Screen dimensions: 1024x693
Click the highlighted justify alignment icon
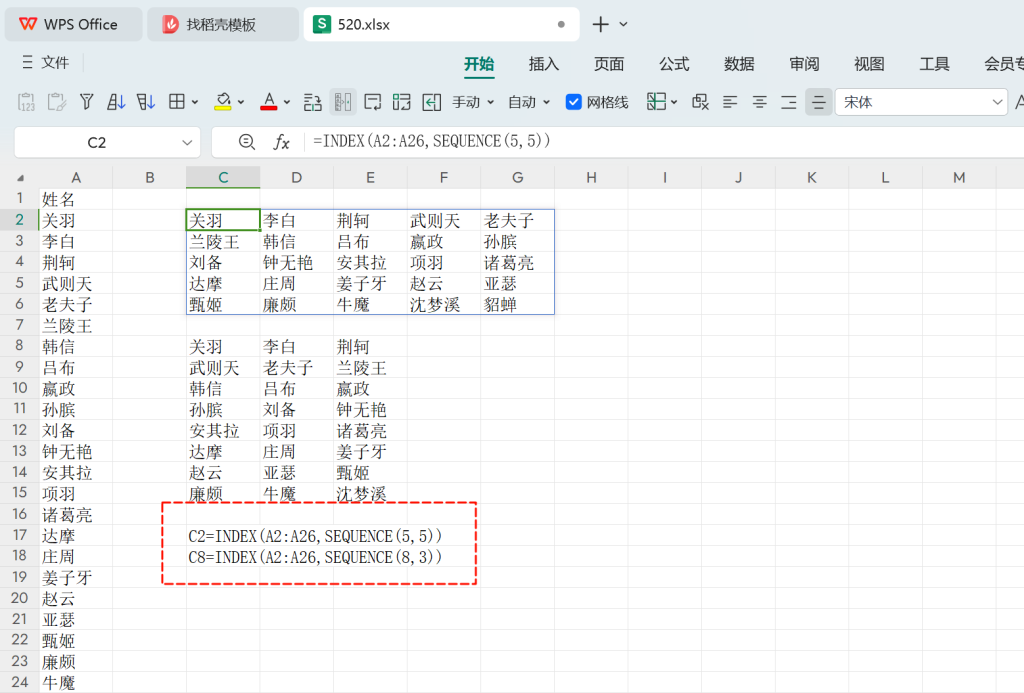click(818, 102)
